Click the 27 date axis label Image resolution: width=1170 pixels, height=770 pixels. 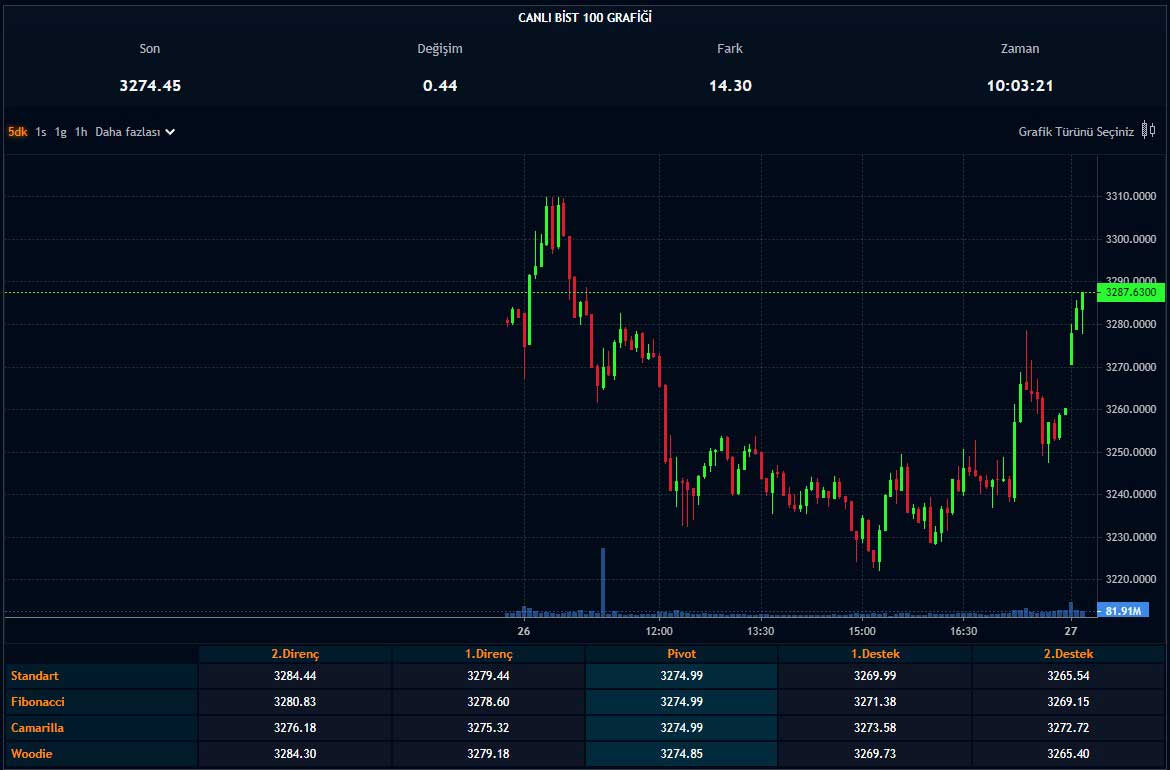(1071, 631)
